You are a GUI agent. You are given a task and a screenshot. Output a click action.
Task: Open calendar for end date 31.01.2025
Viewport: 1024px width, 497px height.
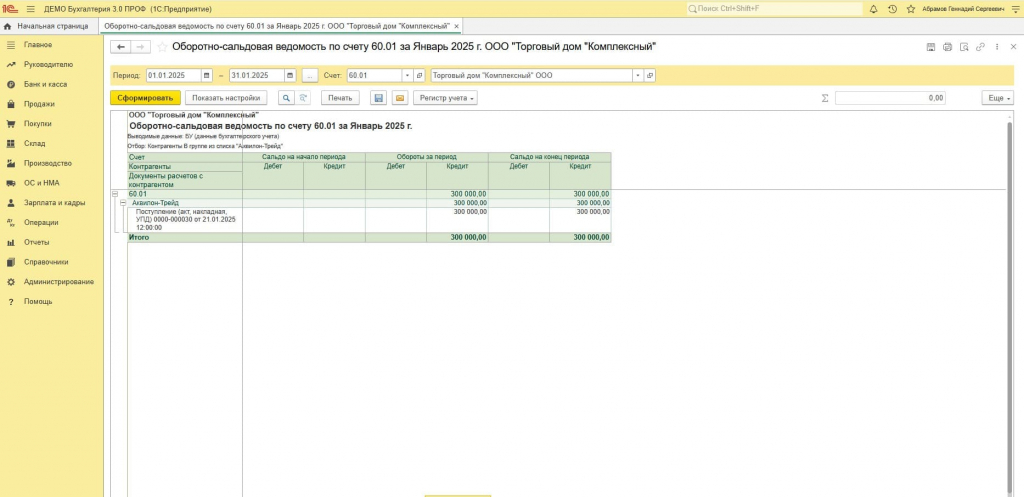290,76
